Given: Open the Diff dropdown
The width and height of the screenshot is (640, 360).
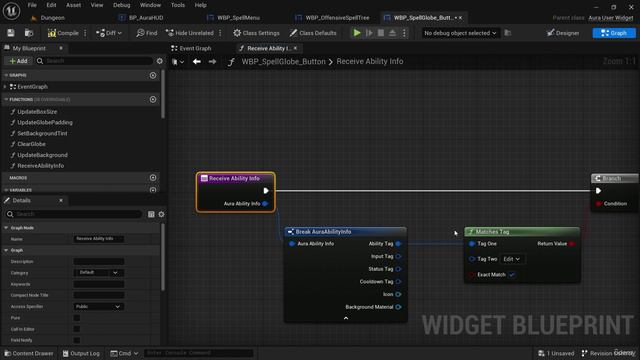Looking at the screenshot, I should tap(109, 33).
